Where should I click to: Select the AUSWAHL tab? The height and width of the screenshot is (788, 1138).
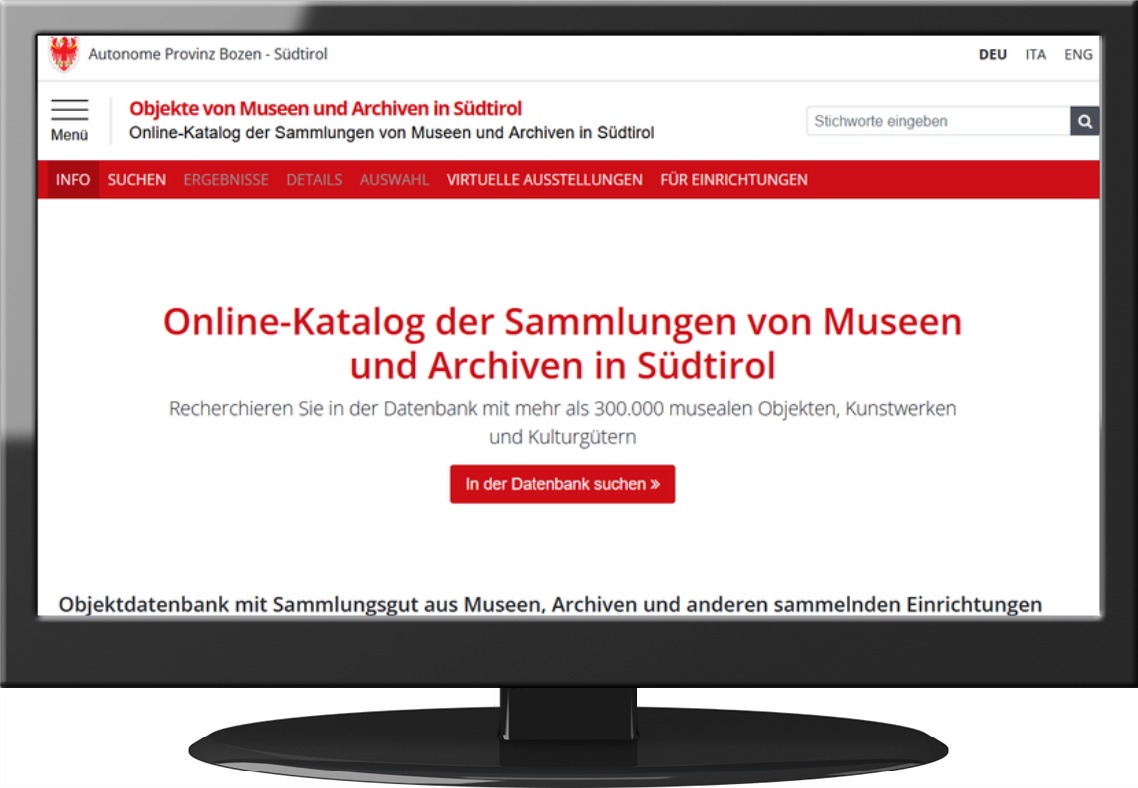tap(394, 180)
